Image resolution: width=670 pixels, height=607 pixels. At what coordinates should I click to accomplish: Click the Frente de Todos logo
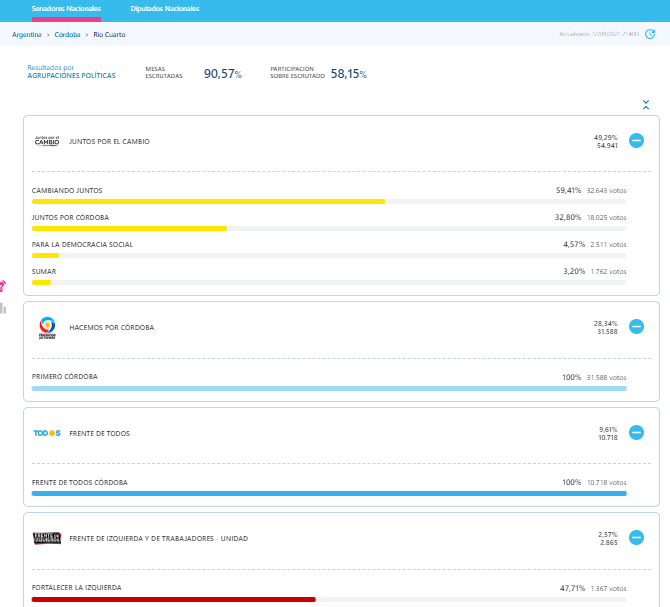(47, 433)
